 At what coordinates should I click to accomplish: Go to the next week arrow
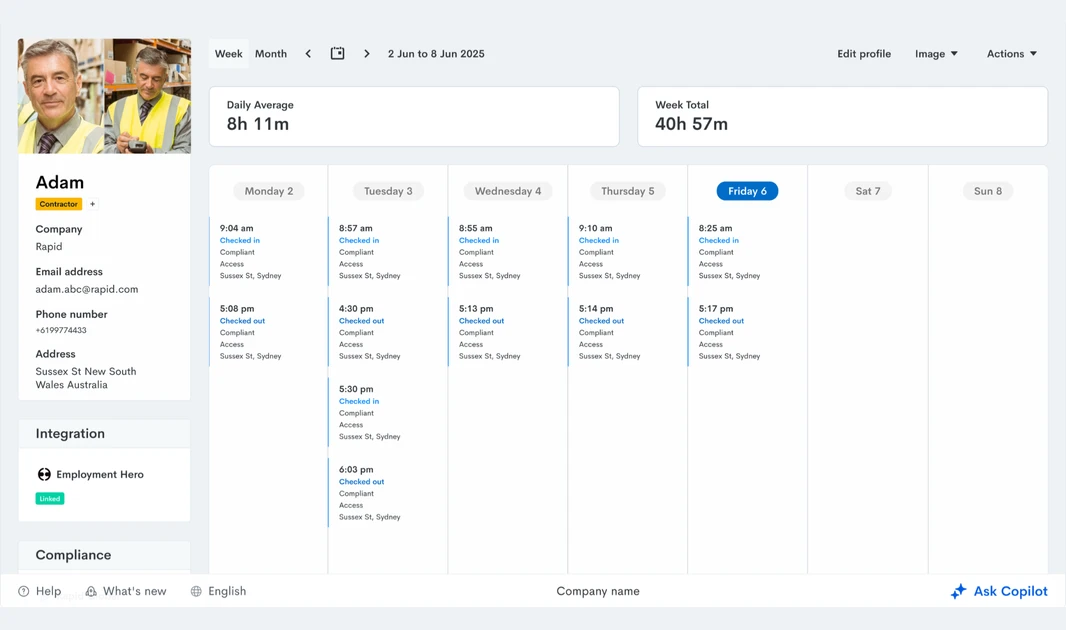(x=366, y=54)
